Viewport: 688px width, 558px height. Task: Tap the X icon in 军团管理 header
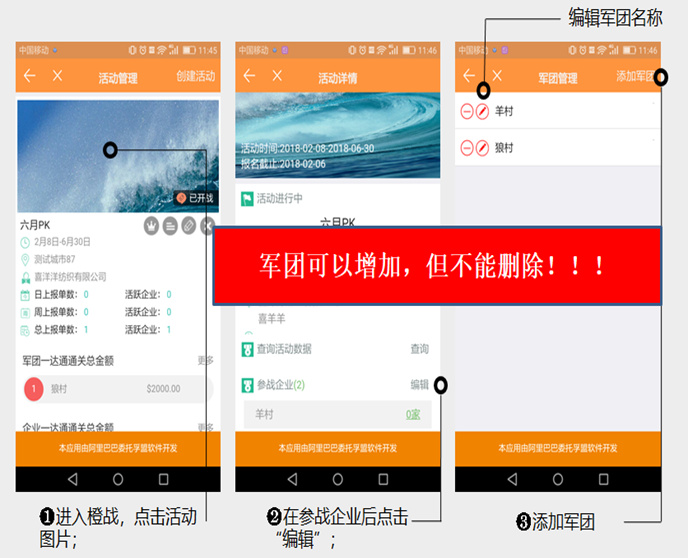click(497, 76)
